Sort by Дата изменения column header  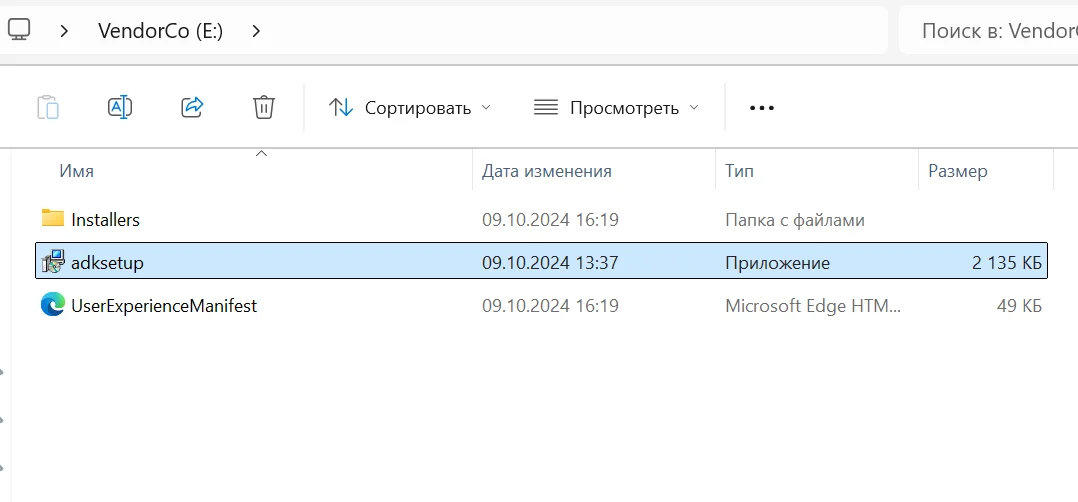(x=547, y=171)
